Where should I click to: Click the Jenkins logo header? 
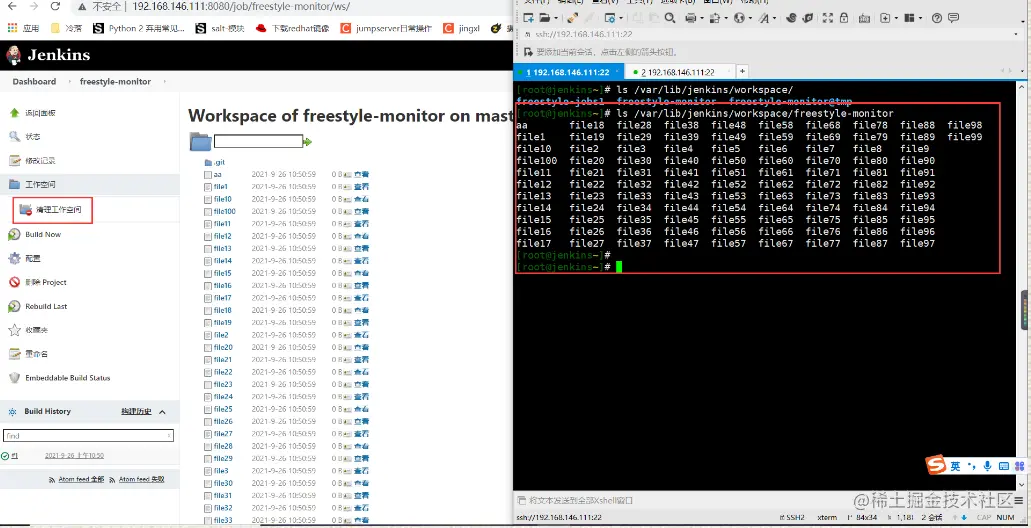click(47, 55)
